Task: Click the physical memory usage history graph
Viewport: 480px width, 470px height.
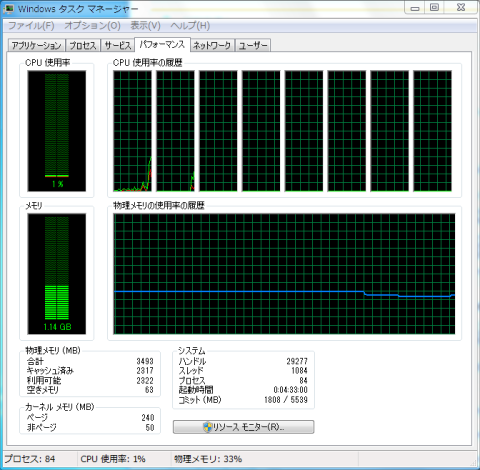Action: (x=284, y=274)
